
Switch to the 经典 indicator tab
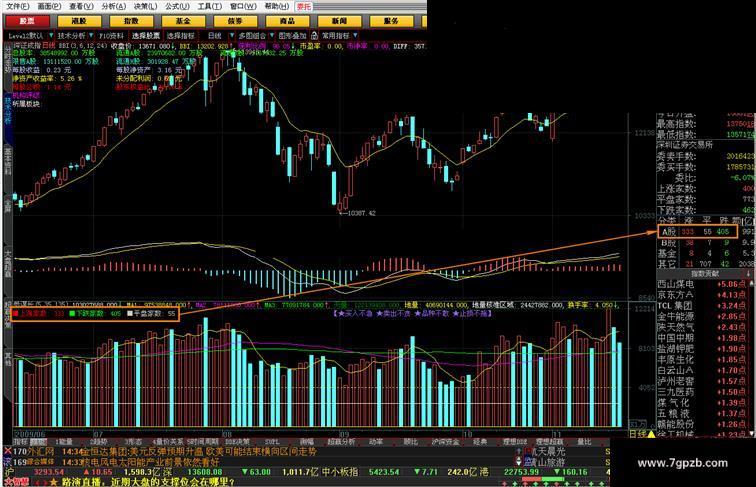pyautogui.click(x=479, y=442)
